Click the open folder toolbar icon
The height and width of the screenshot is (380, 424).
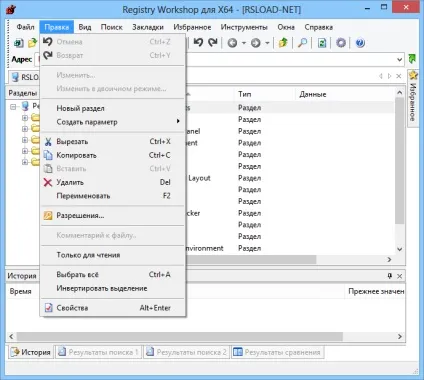click(32, 43)
